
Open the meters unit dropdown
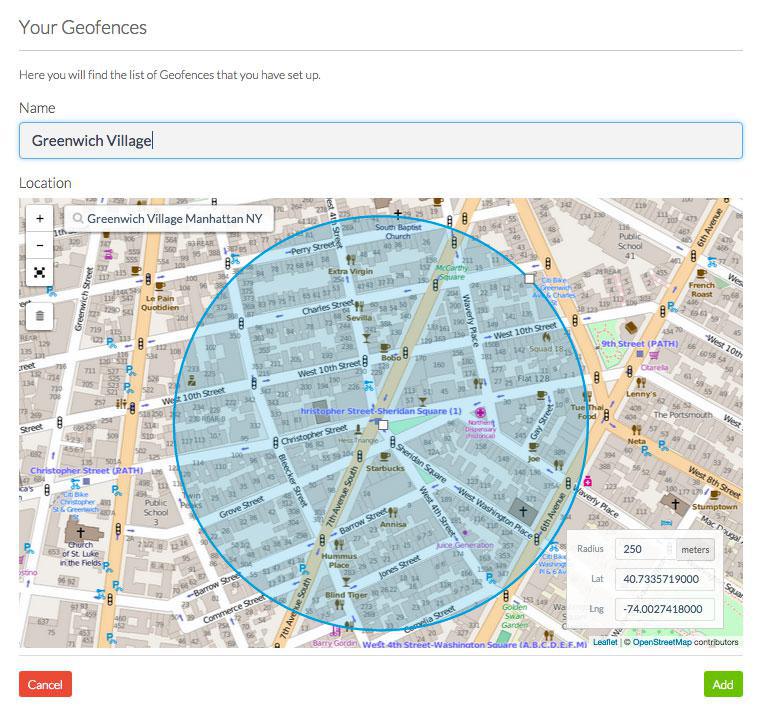(x=694, y=549)
